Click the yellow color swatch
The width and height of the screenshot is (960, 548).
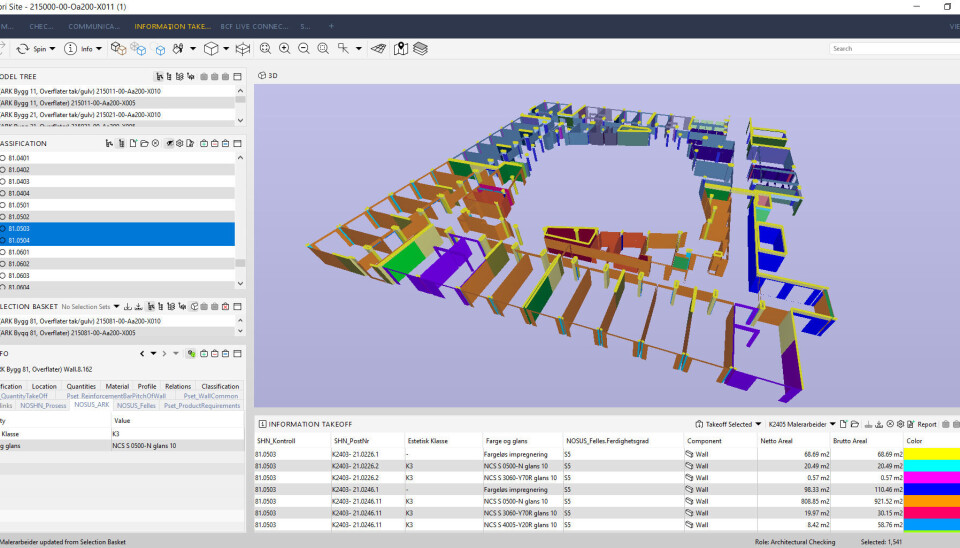click(x=932, y=454)
